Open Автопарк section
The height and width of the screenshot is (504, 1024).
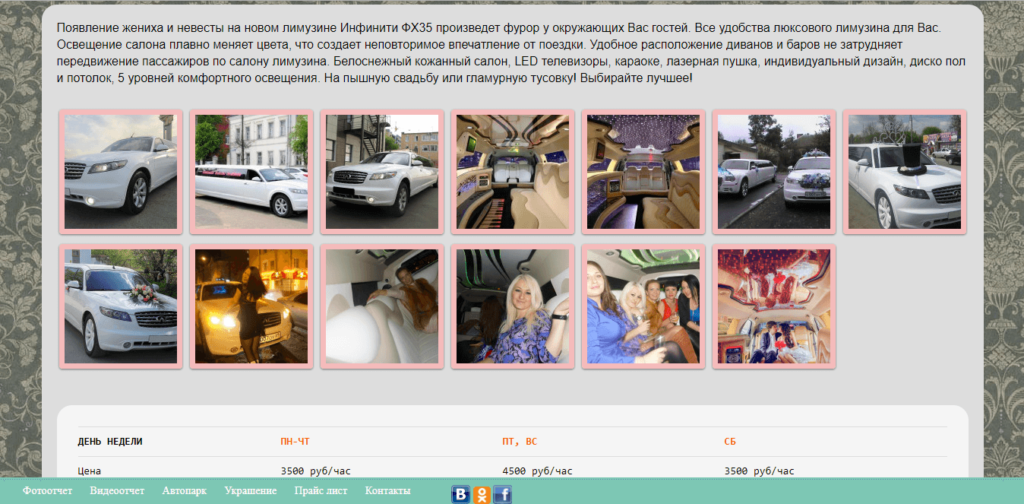click(185, 491)
